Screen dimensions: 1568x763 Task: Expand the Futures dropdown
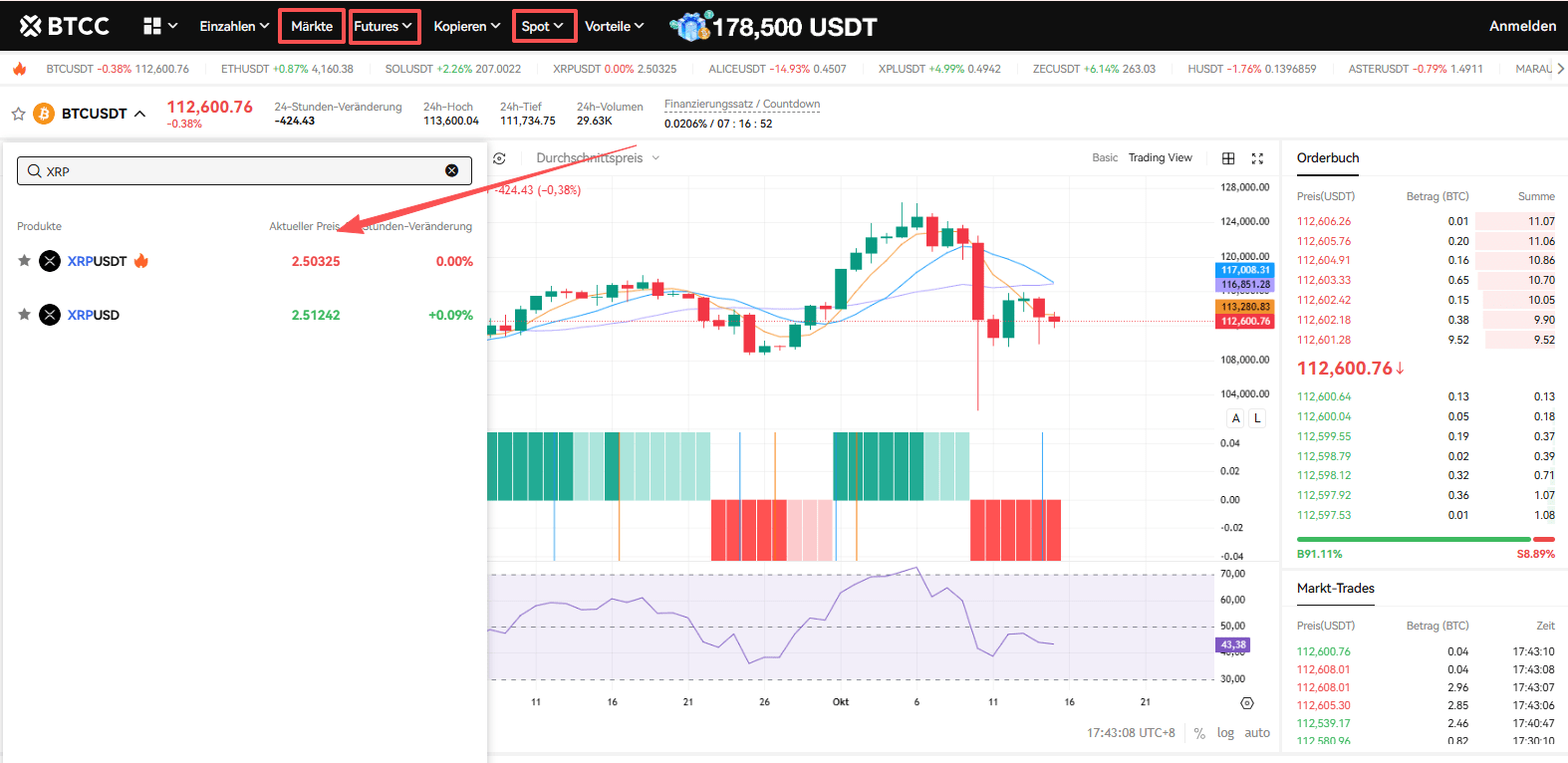[384, 26]
